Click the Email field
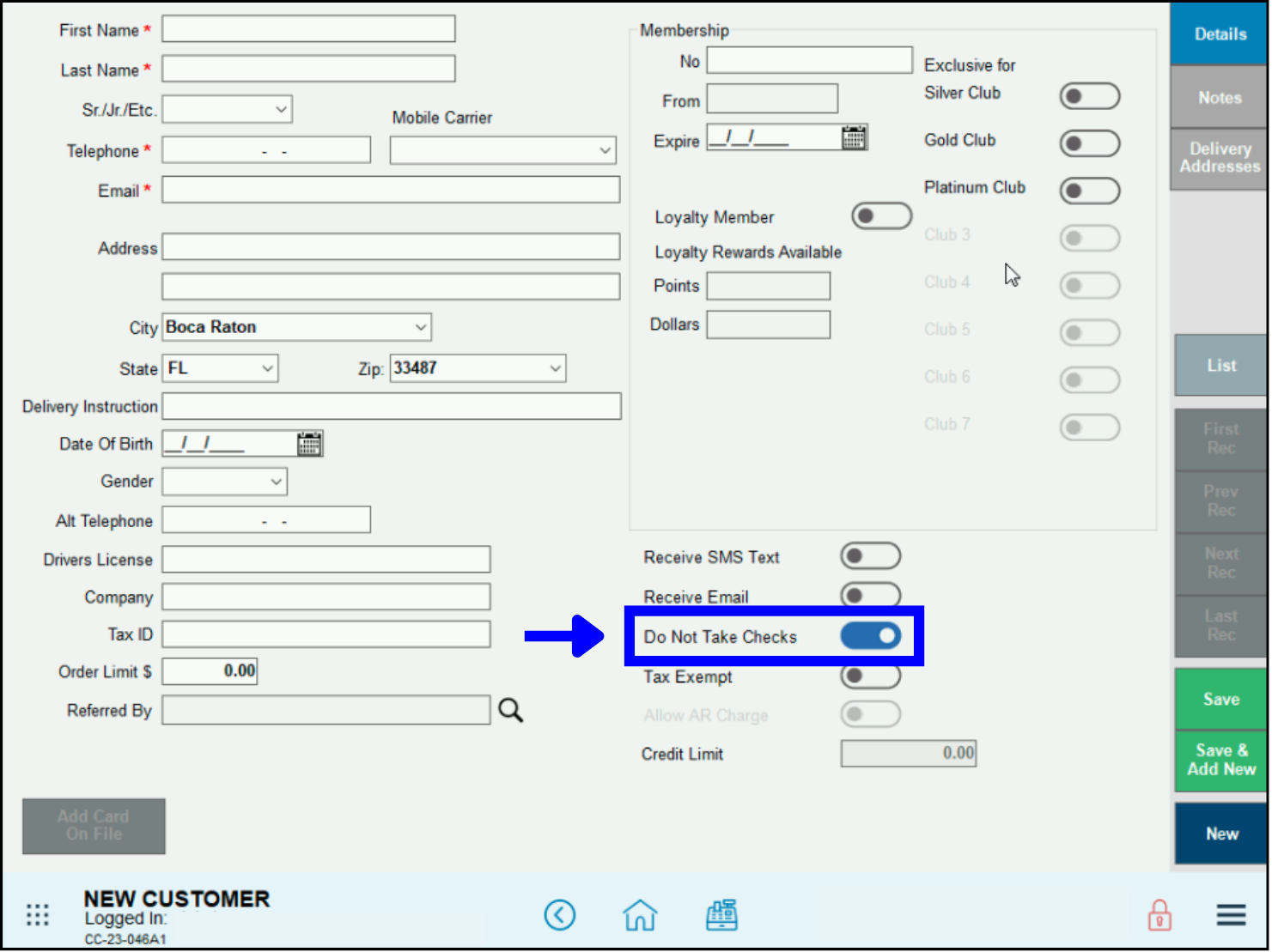The height and width of the screenshot is (952, 1272). click(391, 190)
